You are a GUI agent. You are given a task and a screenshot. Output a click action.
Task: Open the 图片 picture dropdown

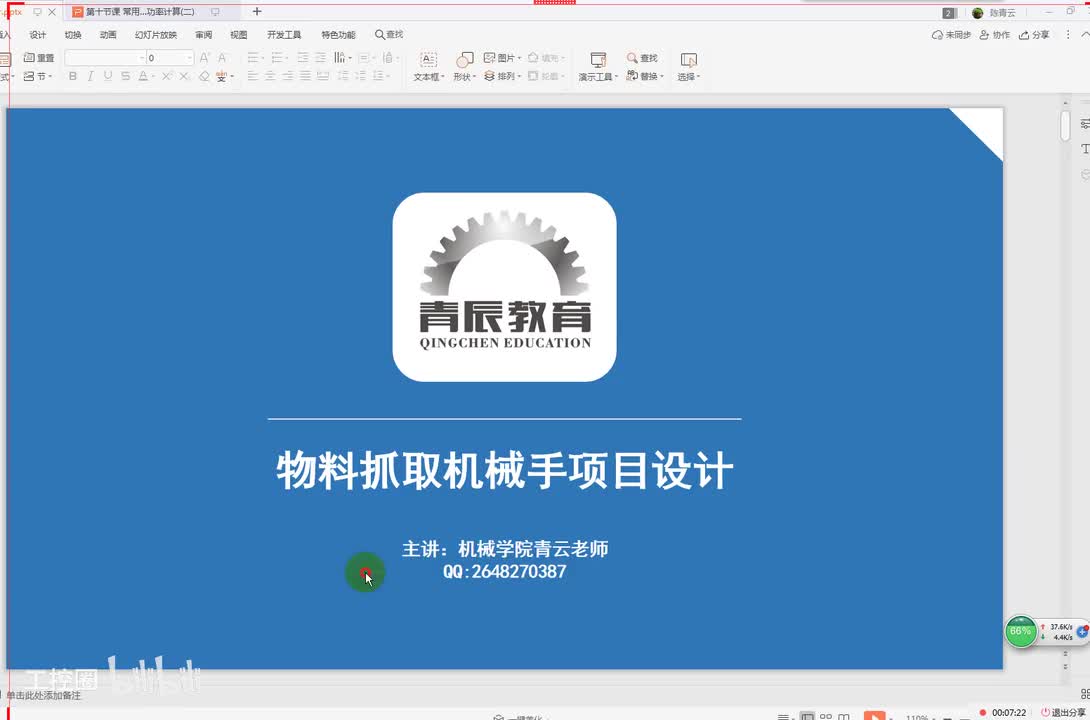[502, 58]
